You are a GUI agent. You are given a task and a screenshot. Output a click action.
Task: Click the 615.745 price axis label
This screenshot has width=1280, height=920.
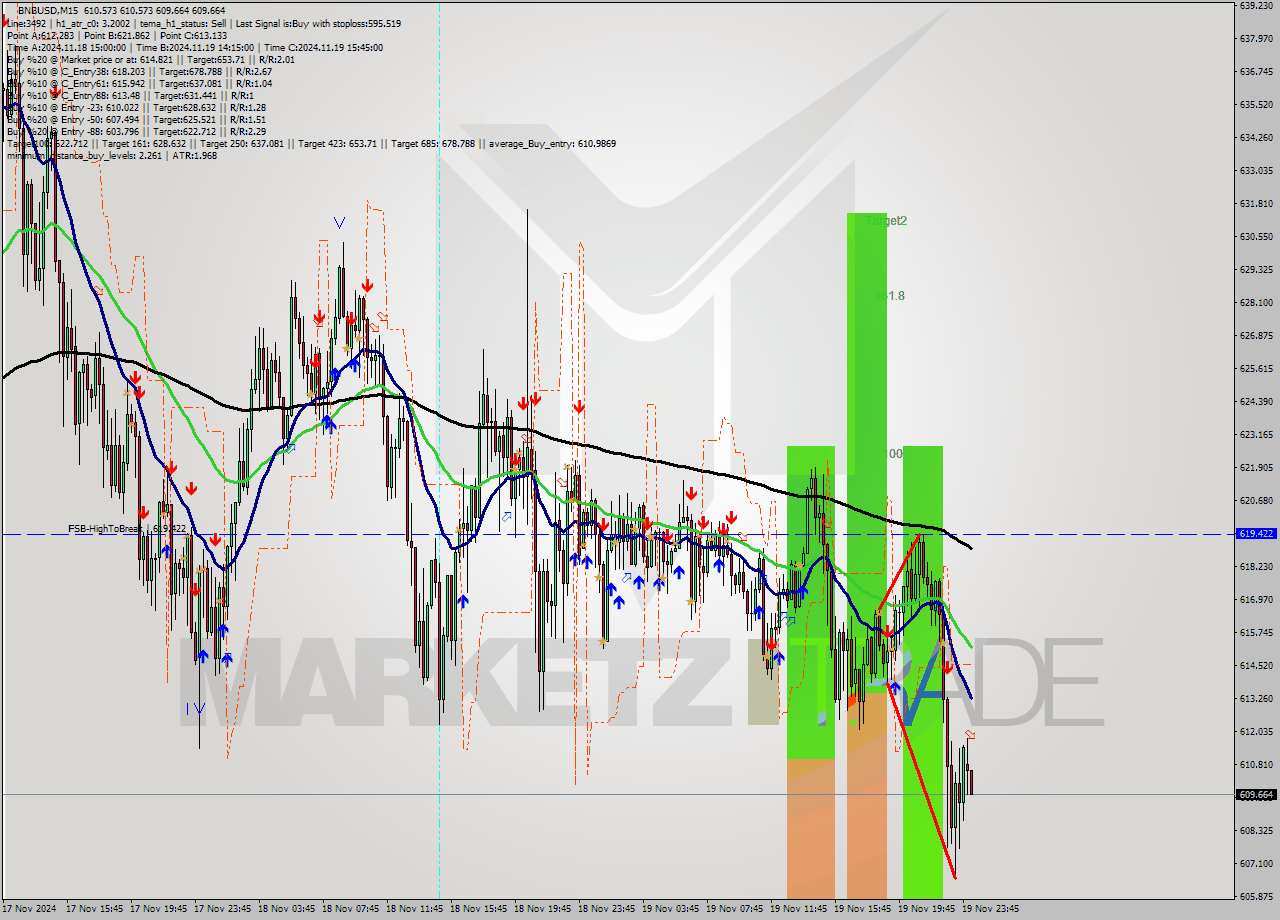[1256, 632]
